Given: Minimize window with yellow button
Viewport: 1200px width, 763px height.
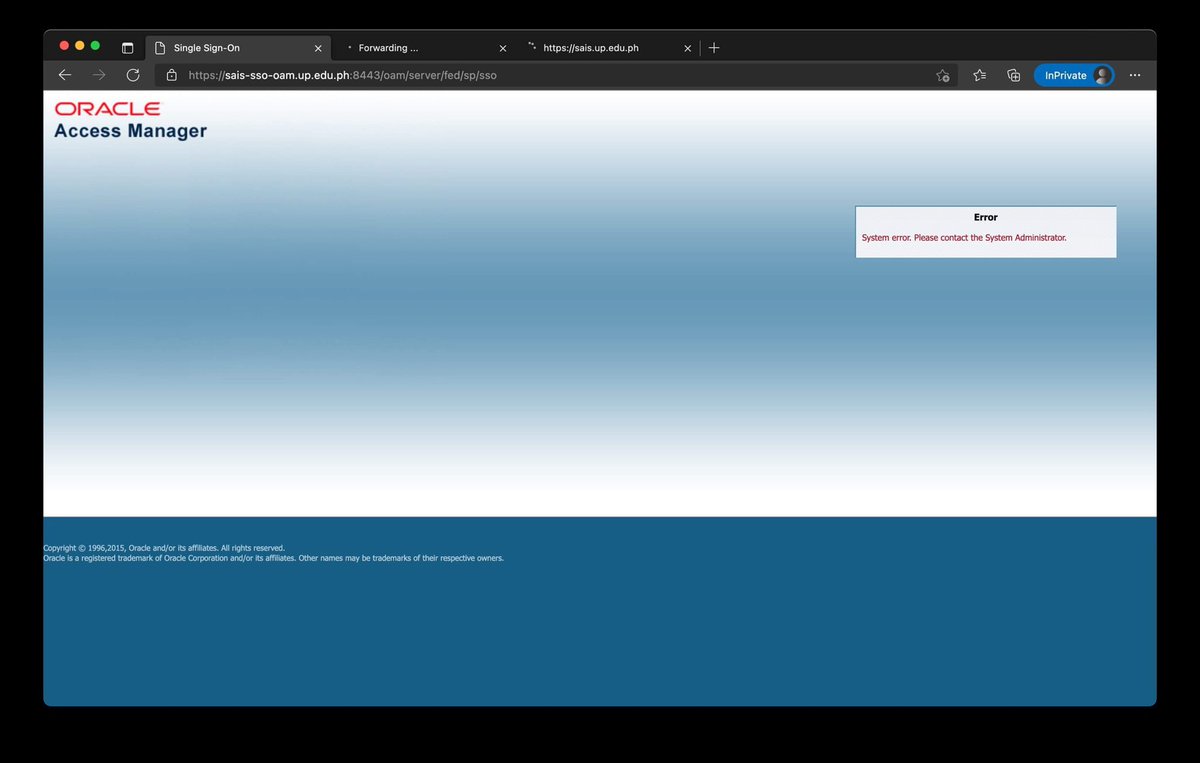Looking at the screenshot, I should click(80, 45).
